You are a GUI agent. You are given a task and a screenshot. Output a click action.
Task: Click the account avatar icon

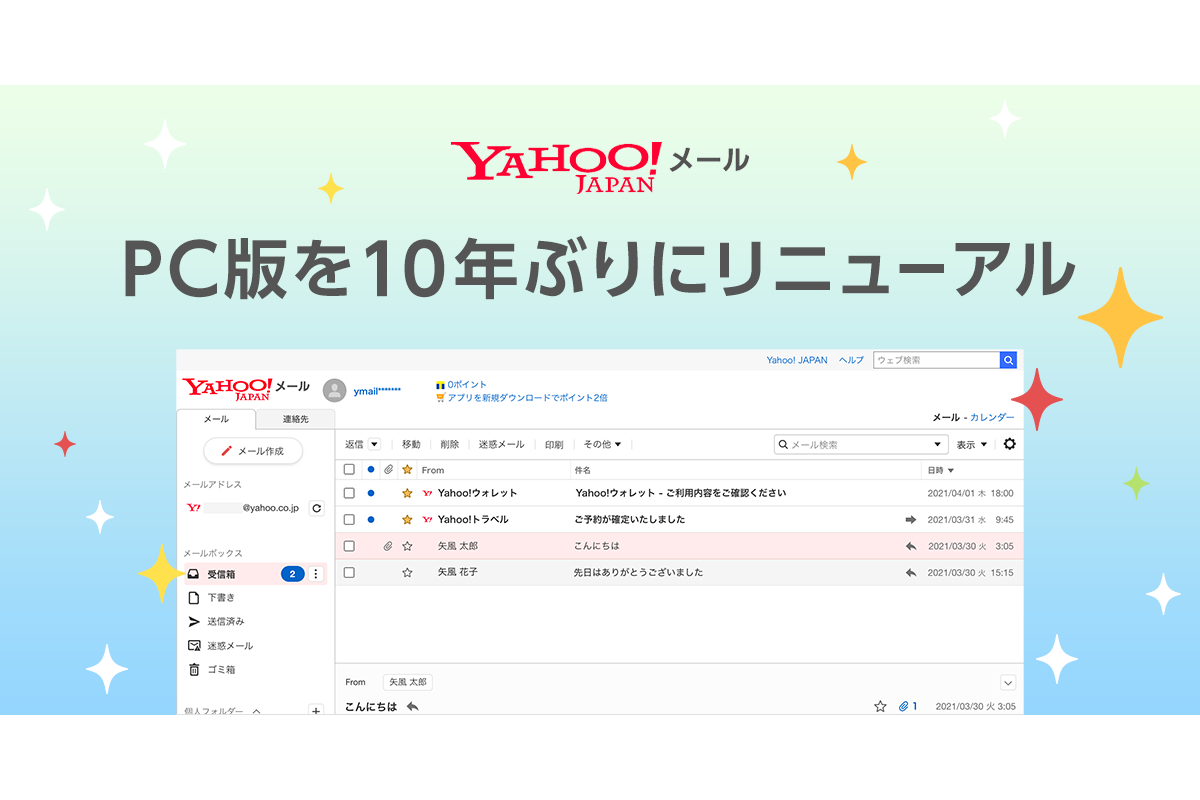click(335, 390)
